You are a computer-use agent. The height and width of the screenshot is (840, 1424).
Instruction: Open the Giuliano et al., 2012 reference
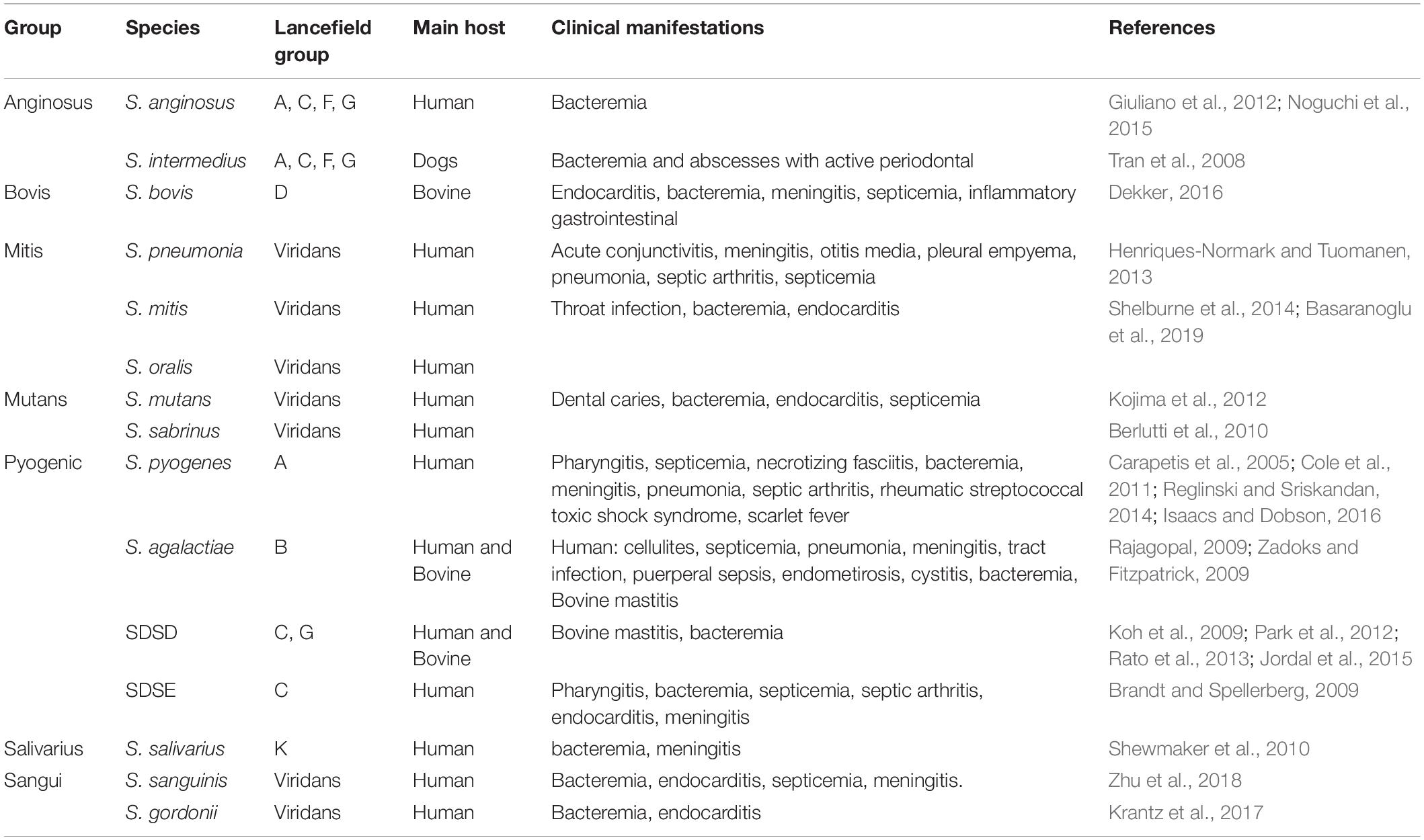pyautogui.click(x=1192, y=102)
